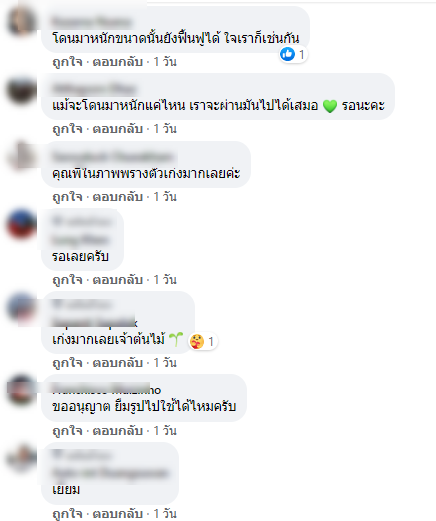
Task: Like the คุณพี่ในภาพพรางตัว comment
Action: [67, 197]
